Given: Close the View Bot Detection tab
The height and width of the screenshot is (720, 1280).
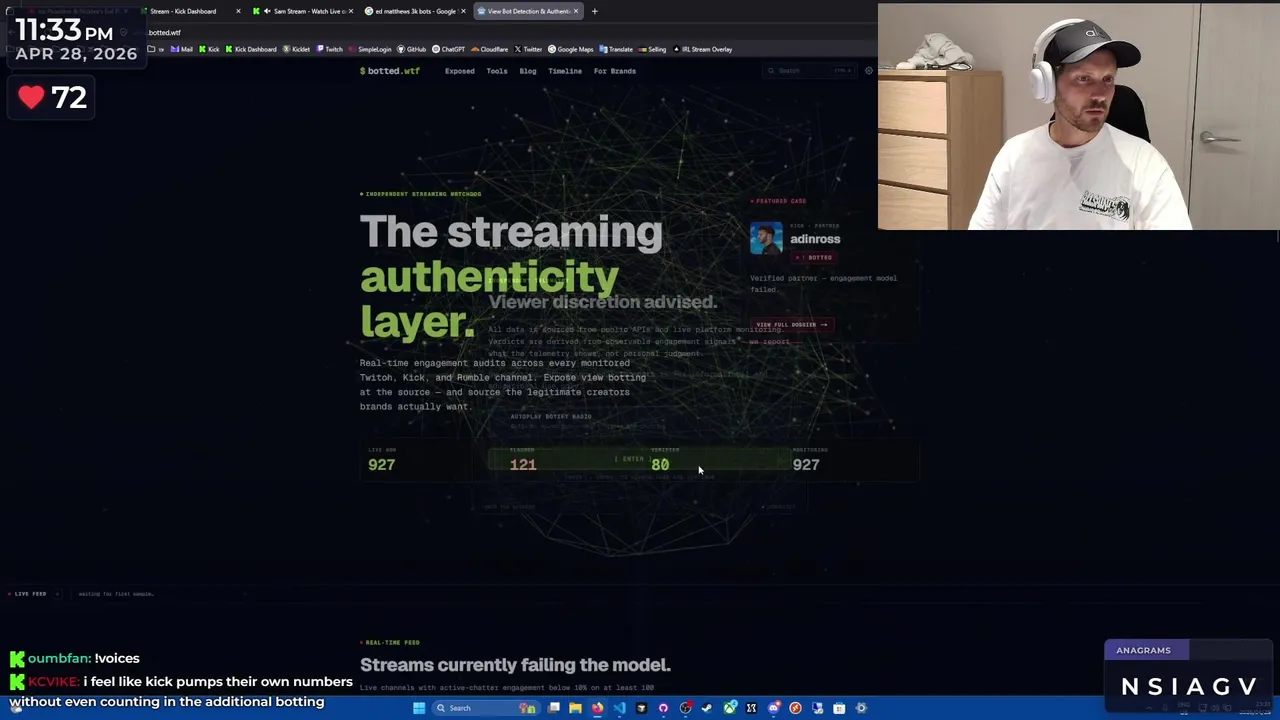Looking at the screenshot, I should coord(576,11).
